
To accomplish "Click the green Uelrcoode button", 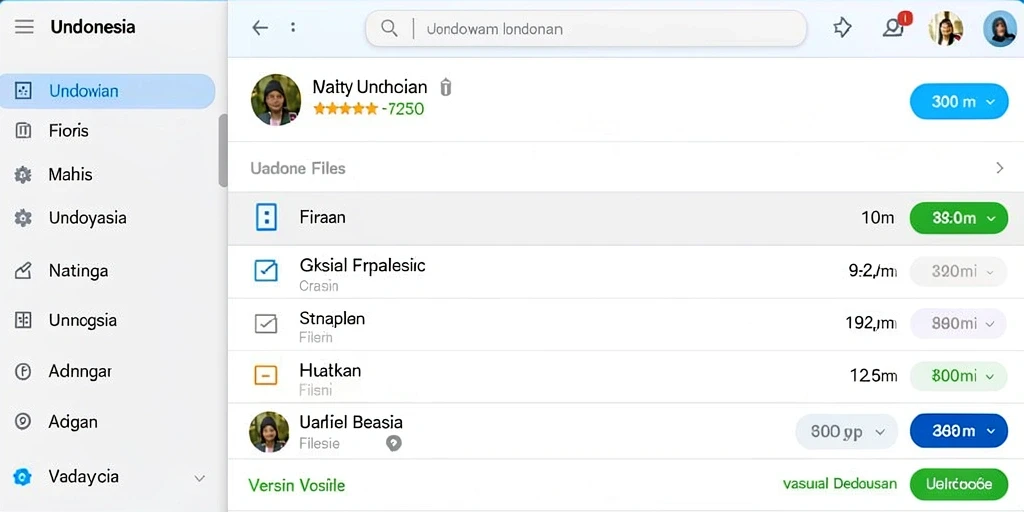I will [958, 484].
